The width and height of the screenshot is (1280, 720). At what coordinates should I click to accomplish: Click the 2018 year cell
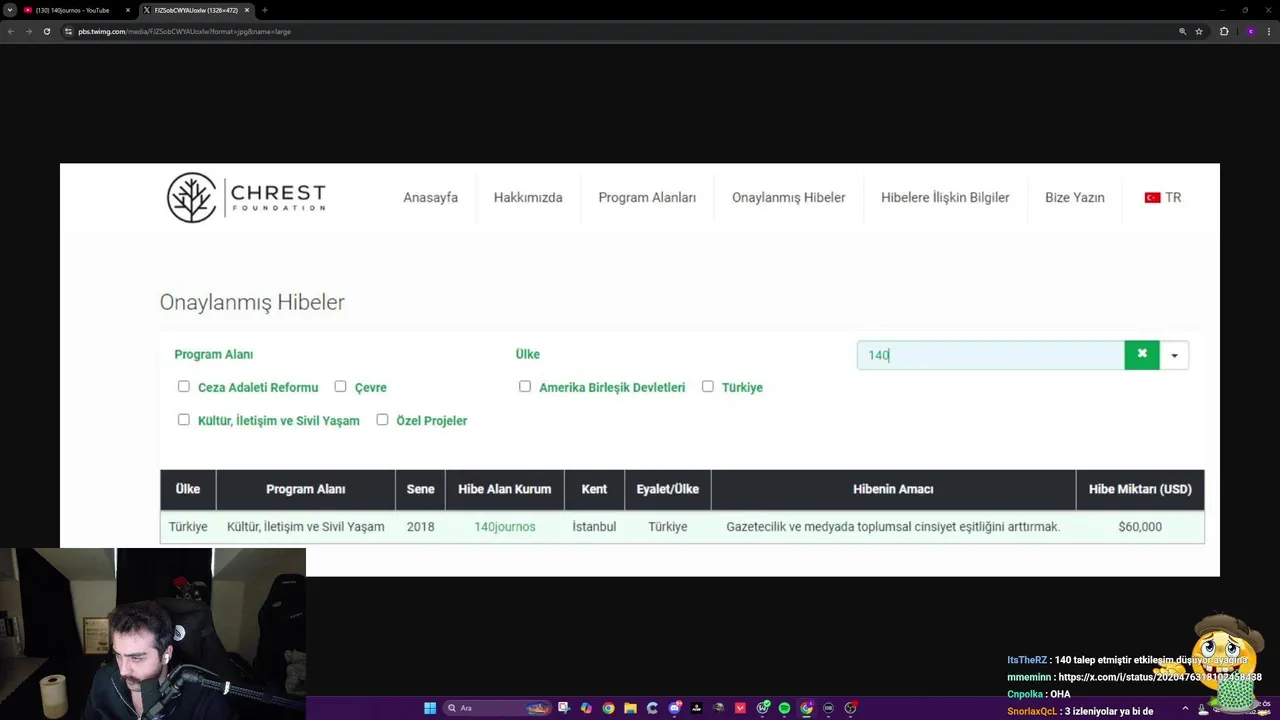[x=421, y=527]
